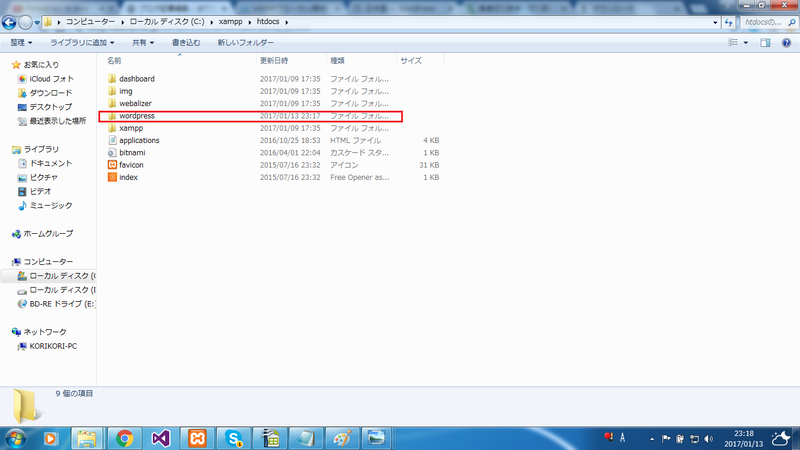This screenshot has height=450, width=800.
Task: Open the volume speaker tray icon
Action: 709,439
